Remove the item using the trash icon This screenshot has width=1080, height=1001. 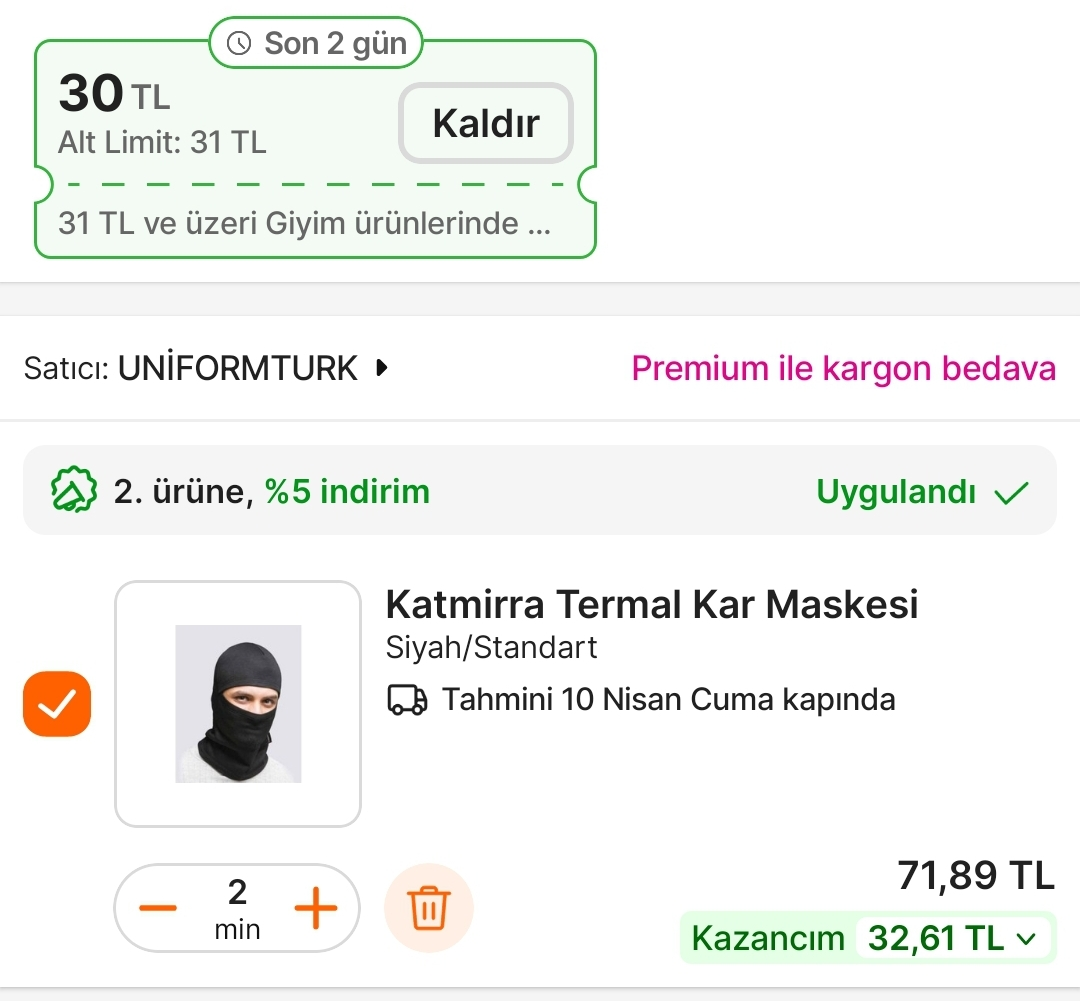coord(428,907)
